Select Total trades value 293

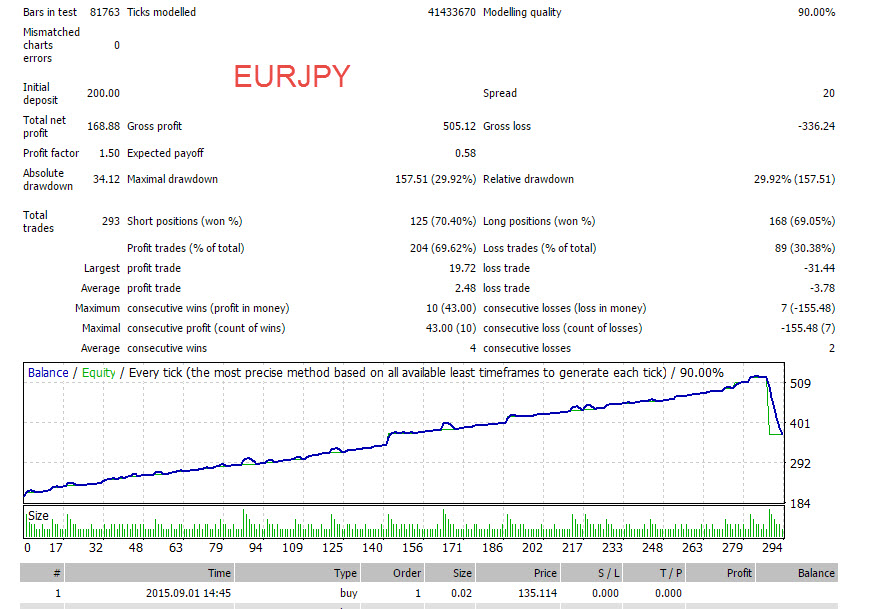[111, 221]
